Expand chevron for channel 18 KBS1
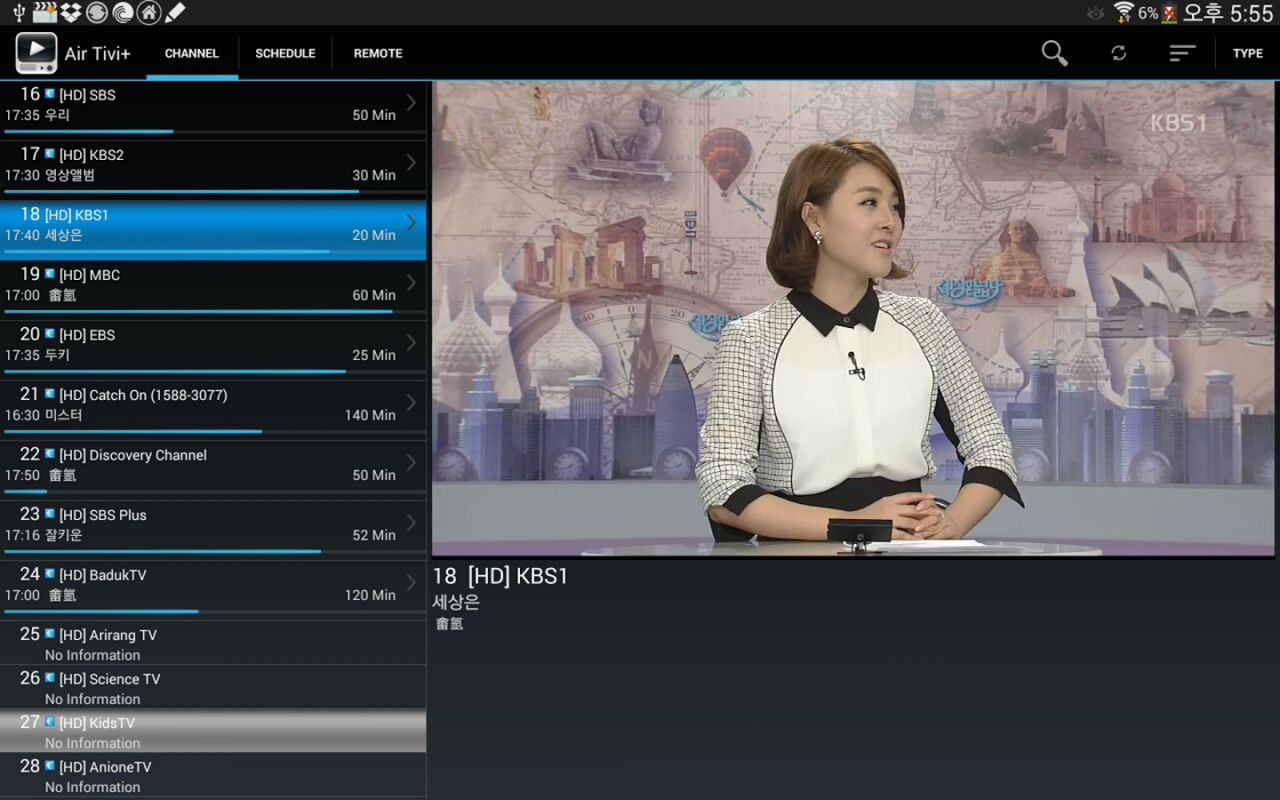The height and width of the screenshot is (800, 1280). [x=411, y=222]
